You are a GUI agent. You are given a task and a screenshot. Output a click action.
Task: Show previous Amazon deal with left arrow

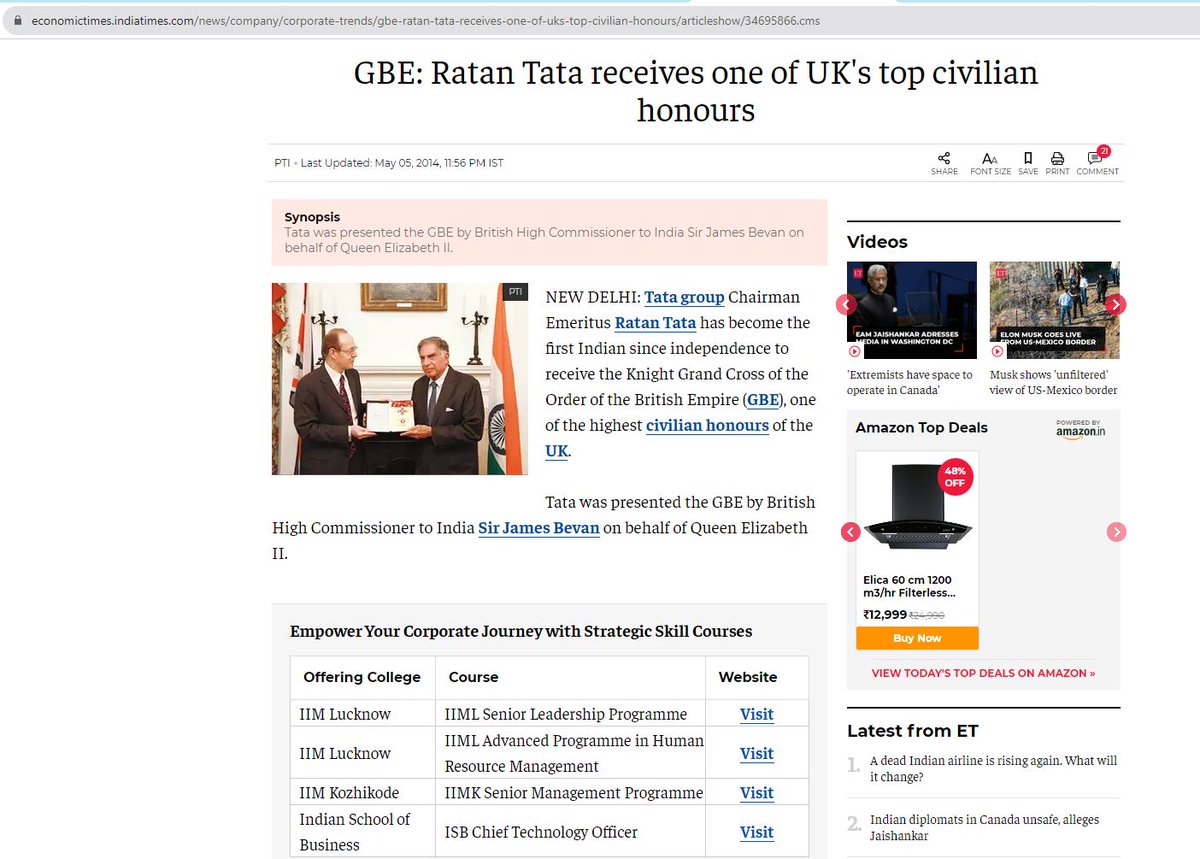click(850, 532)
